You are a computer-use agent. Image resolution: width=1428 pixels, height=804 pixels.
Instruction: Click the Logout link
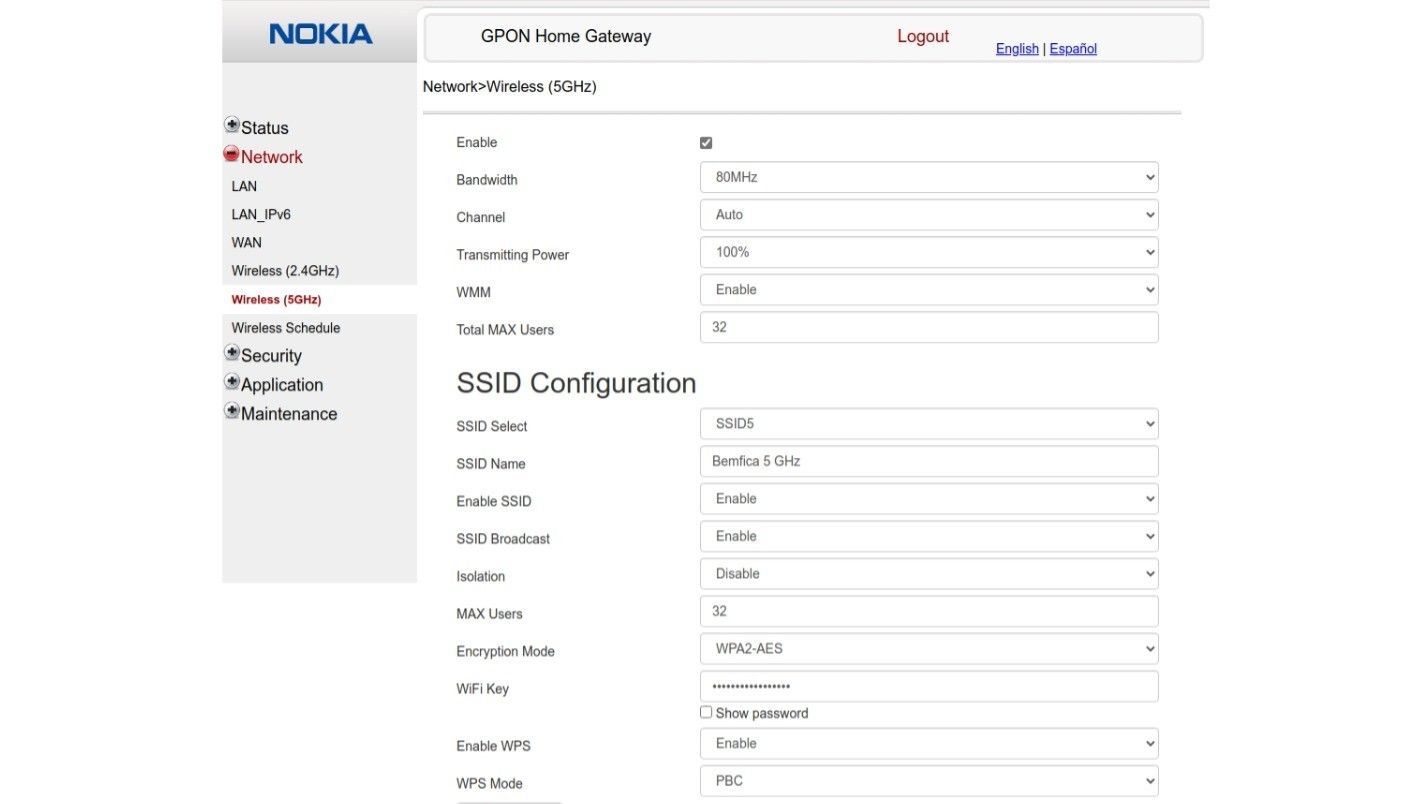tap(922, 37)
